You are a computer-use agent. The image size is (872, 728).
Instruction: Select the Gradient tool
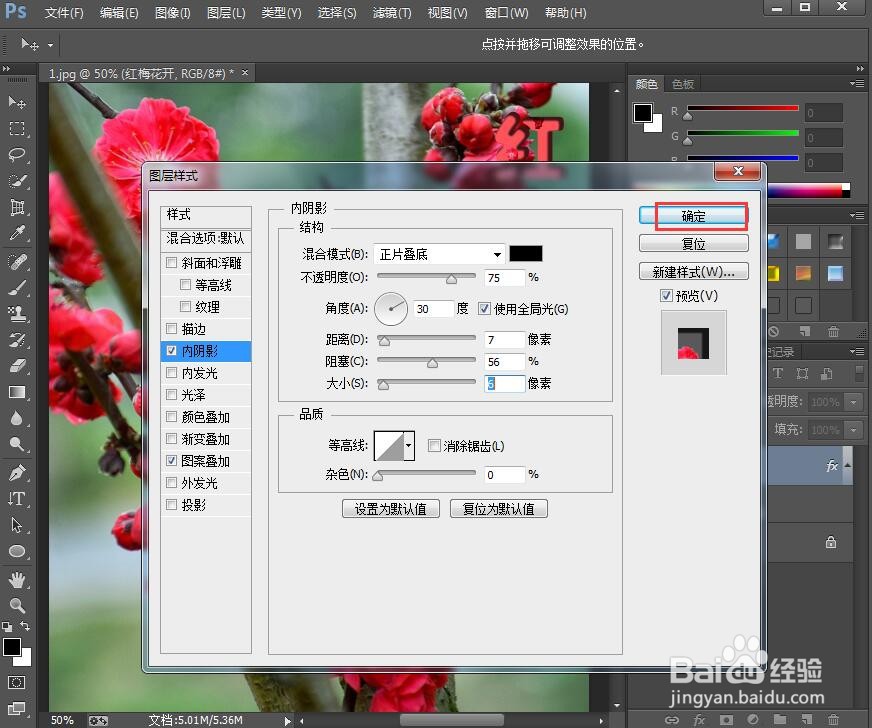tap(17, 392)
